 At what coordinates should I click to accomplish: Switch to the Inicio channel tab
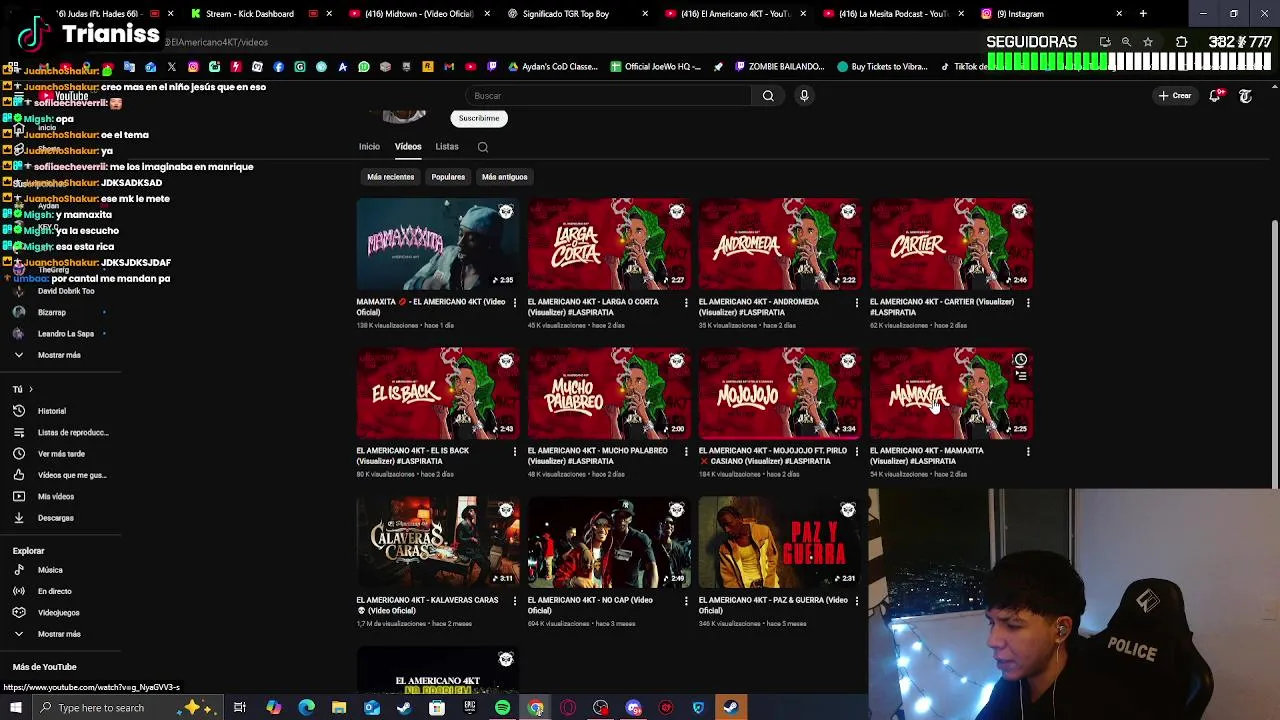[369, 147]
